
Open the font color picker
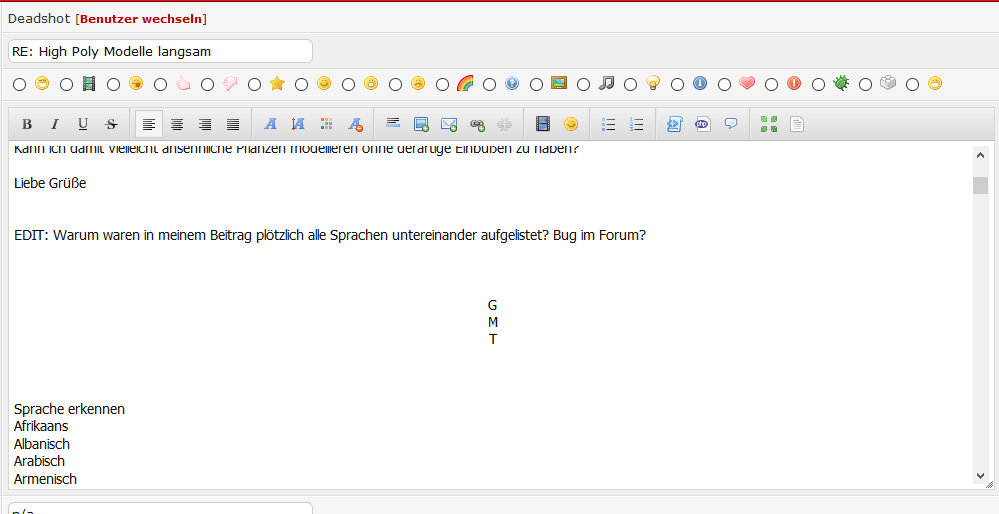coord(326,125)
